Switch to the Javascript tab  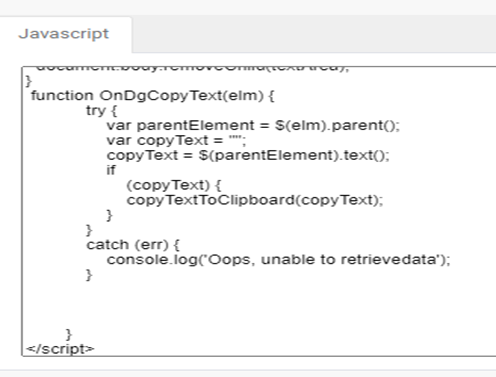point(64,34)
